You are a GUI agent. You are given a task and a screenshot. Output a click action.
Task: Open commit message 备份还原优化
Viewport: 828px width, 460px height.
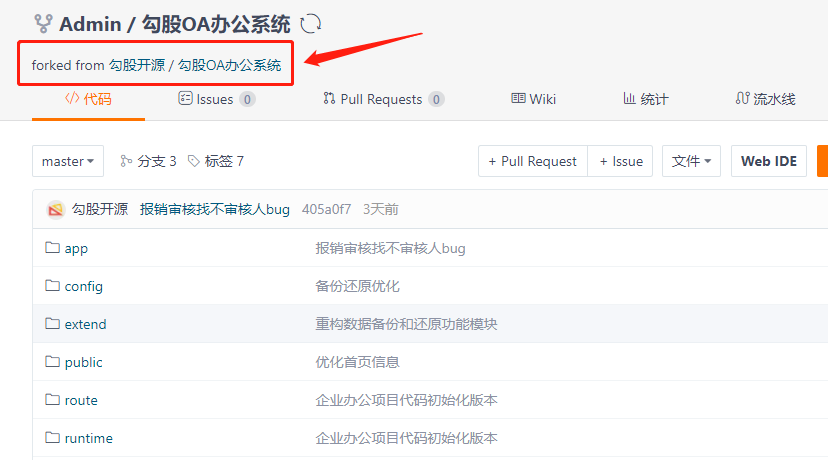[x=357, y=286]
